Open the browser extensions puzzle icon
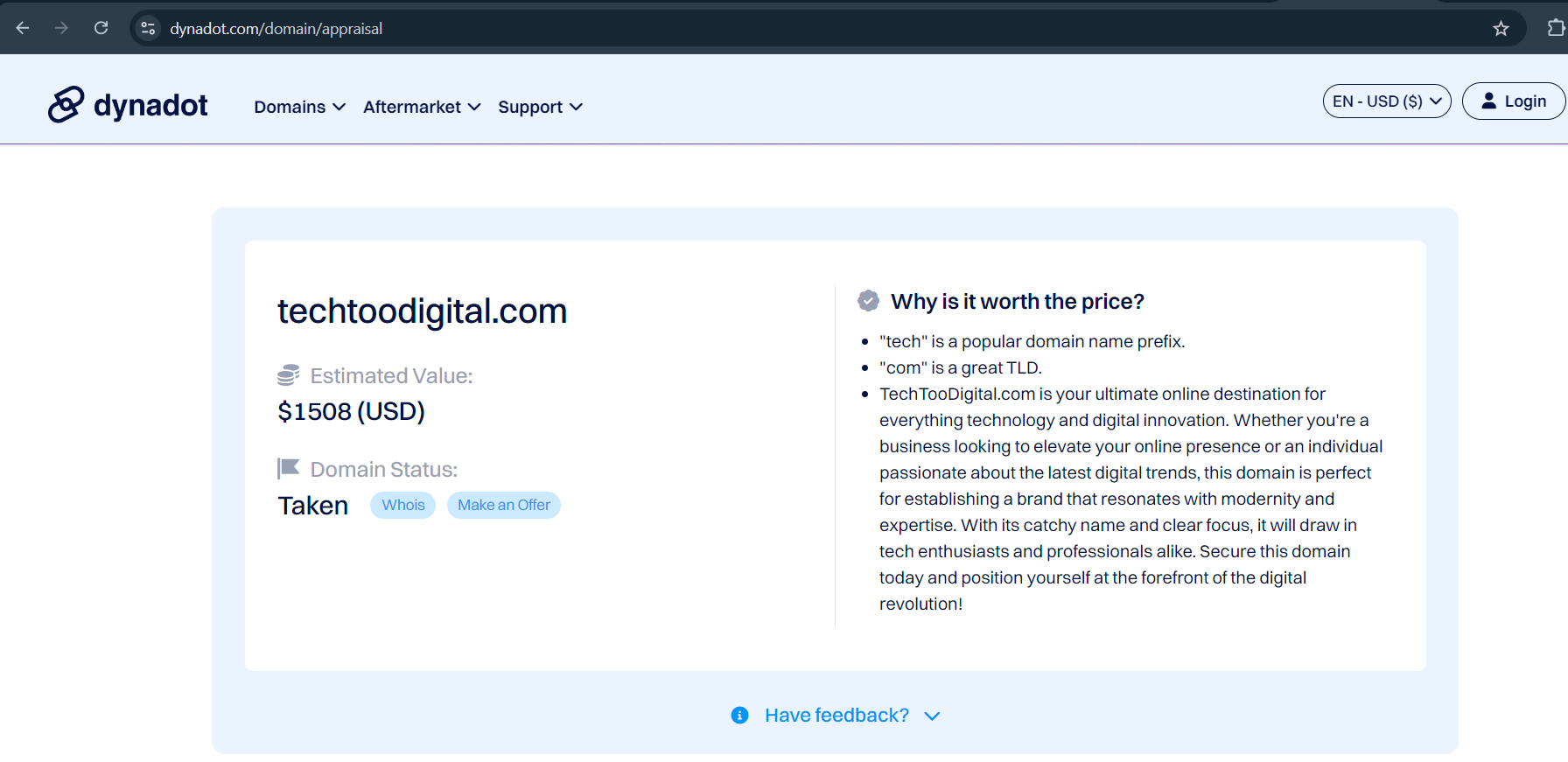 [1555, 28]
